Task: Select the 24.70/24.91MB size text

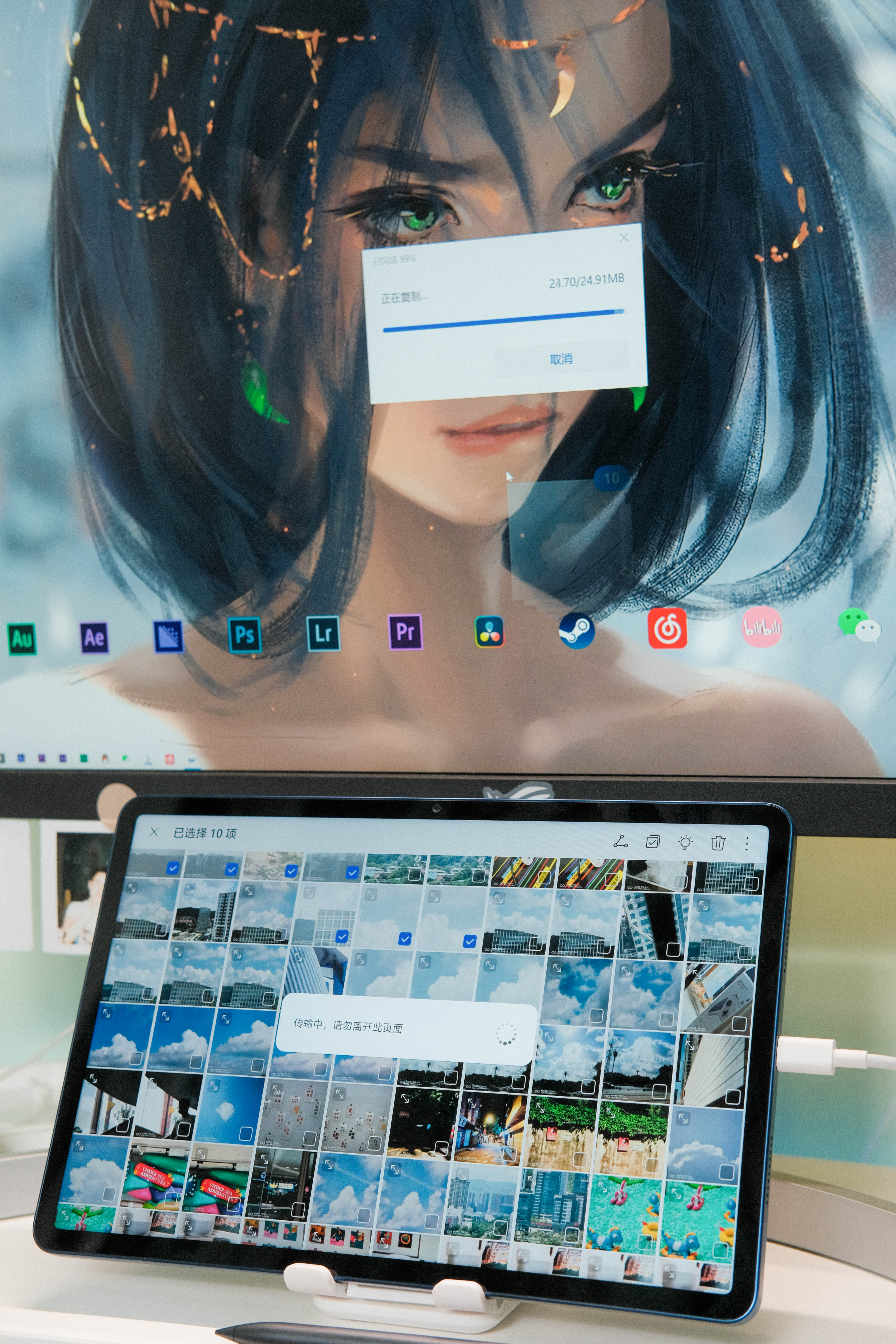Action: (587, 281)
